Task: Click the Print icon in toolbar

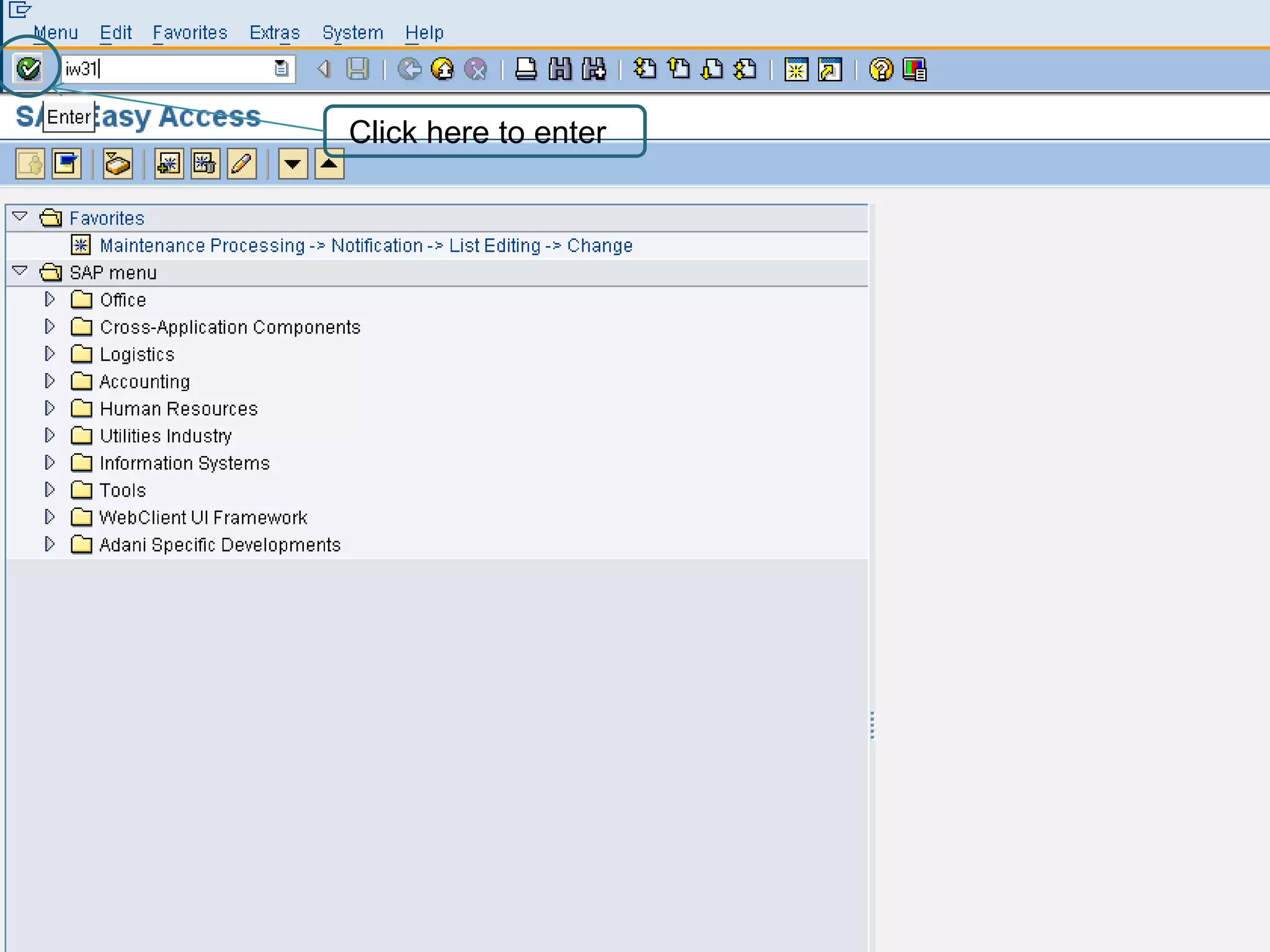Action: coord(526,69)
